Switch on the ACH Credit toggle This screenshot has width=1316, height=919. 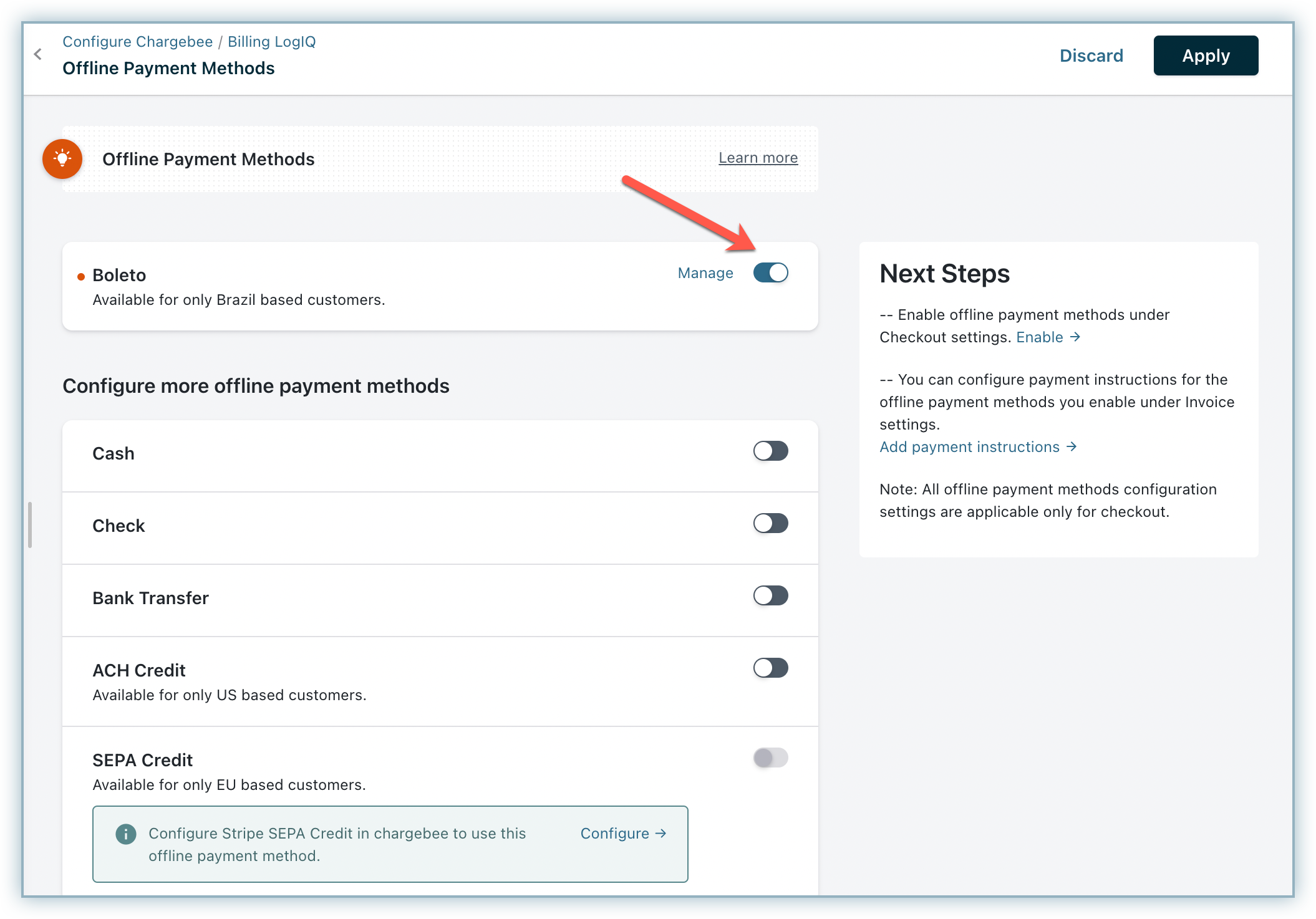point(770,668)
